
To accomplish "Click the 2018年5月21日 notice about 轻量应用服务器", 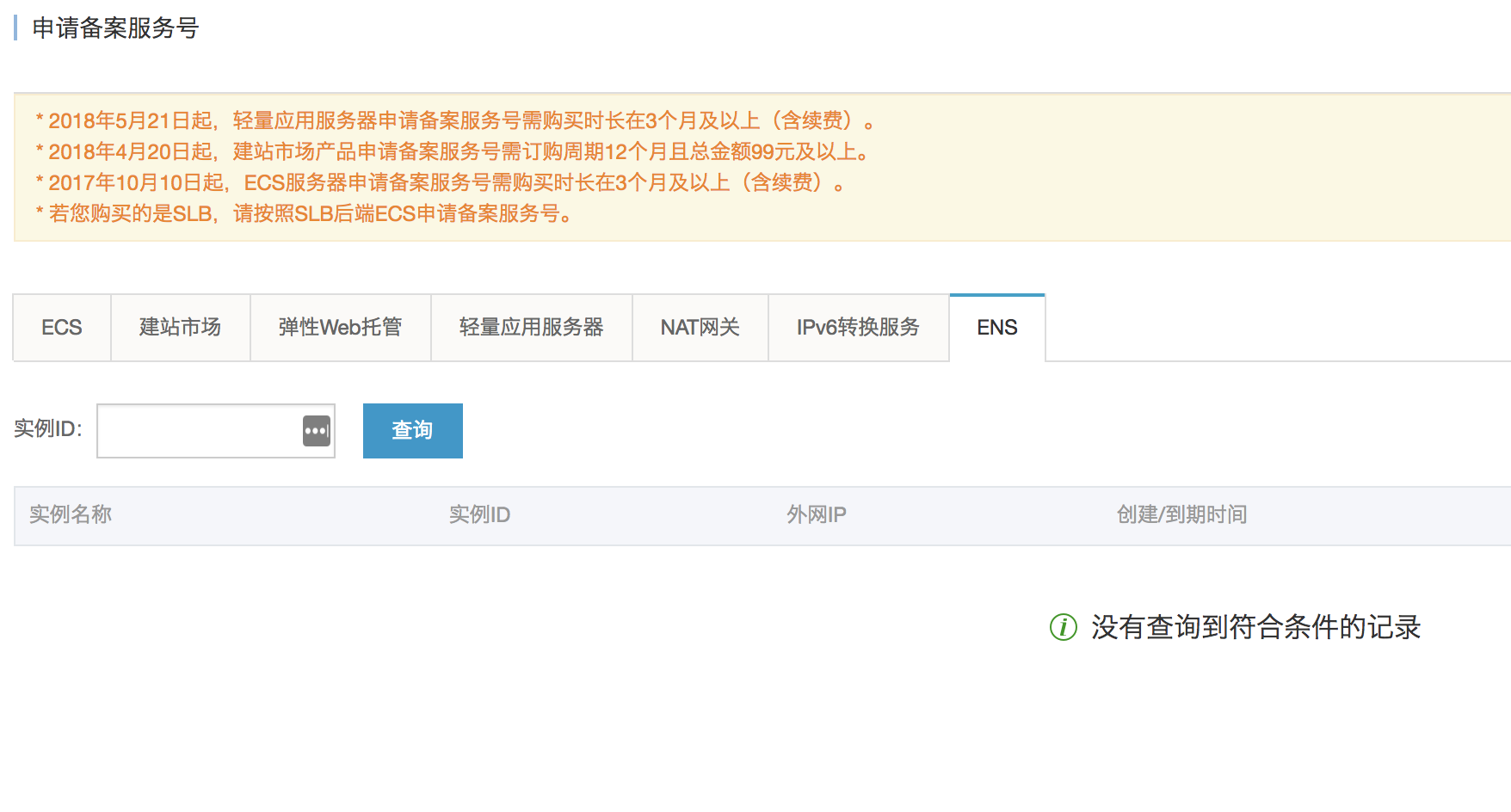I will [x=456, y=120].
